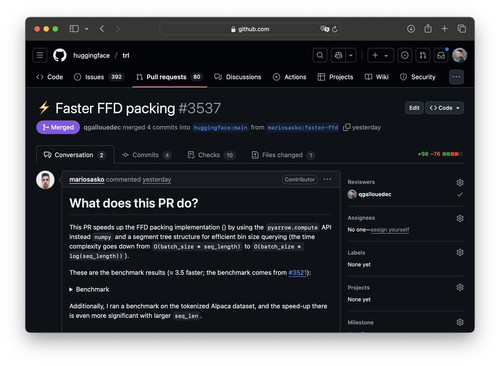Open the Reviewers settings gear
The height and width of the screenshot is (366, 500).
pos(460,182)
